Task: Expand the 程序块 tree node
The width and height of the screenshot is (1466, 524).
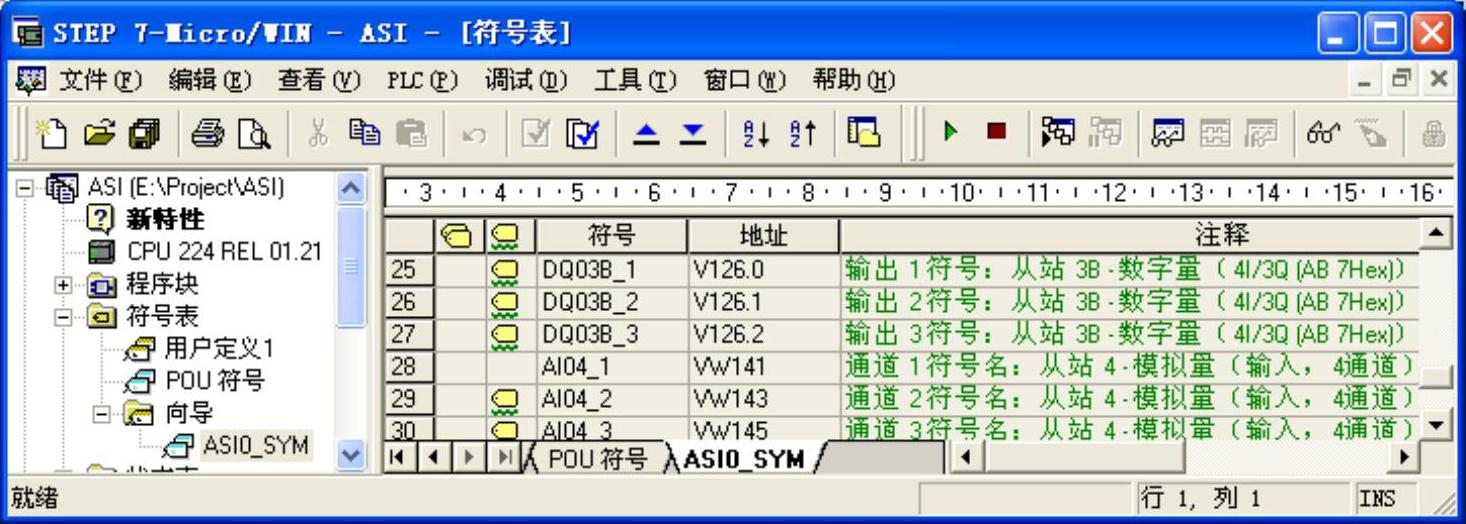Action: 62,285
